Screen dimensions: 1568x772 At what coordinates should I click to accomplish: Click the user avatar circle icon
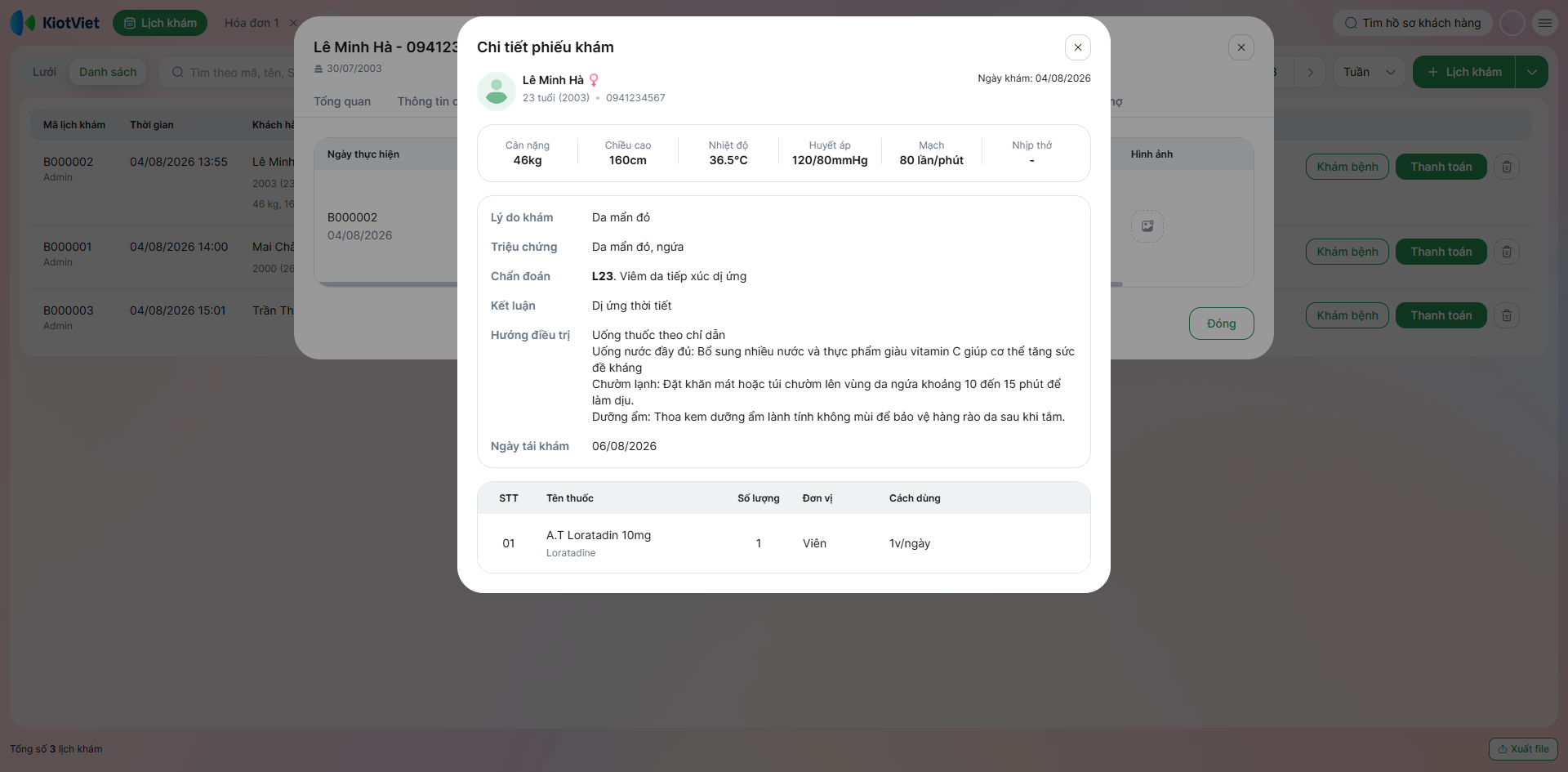point(1512,23)
